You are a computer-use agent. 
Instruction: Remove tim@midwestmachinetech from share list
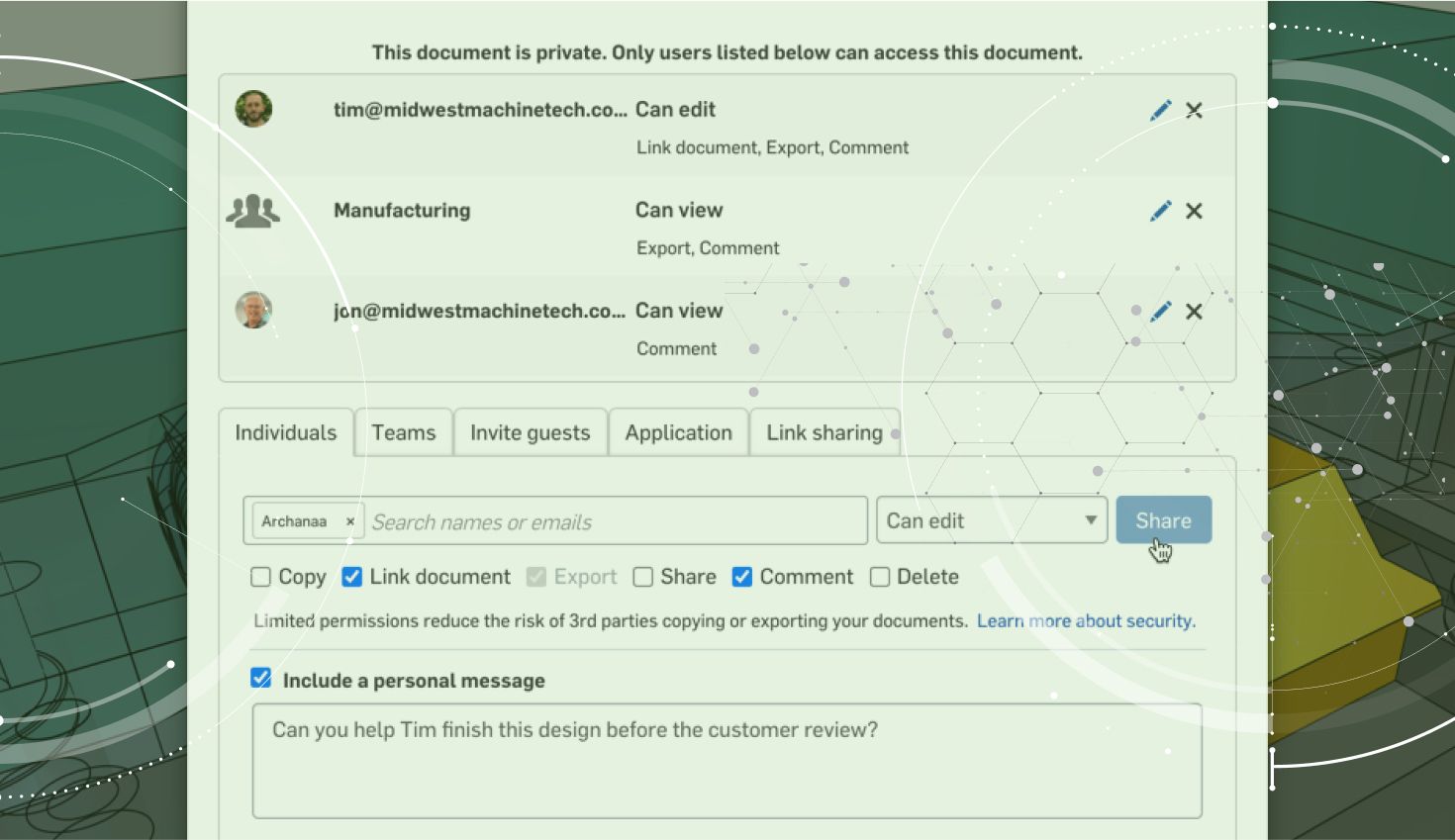pyautogui.click(x=1194, y=110)
